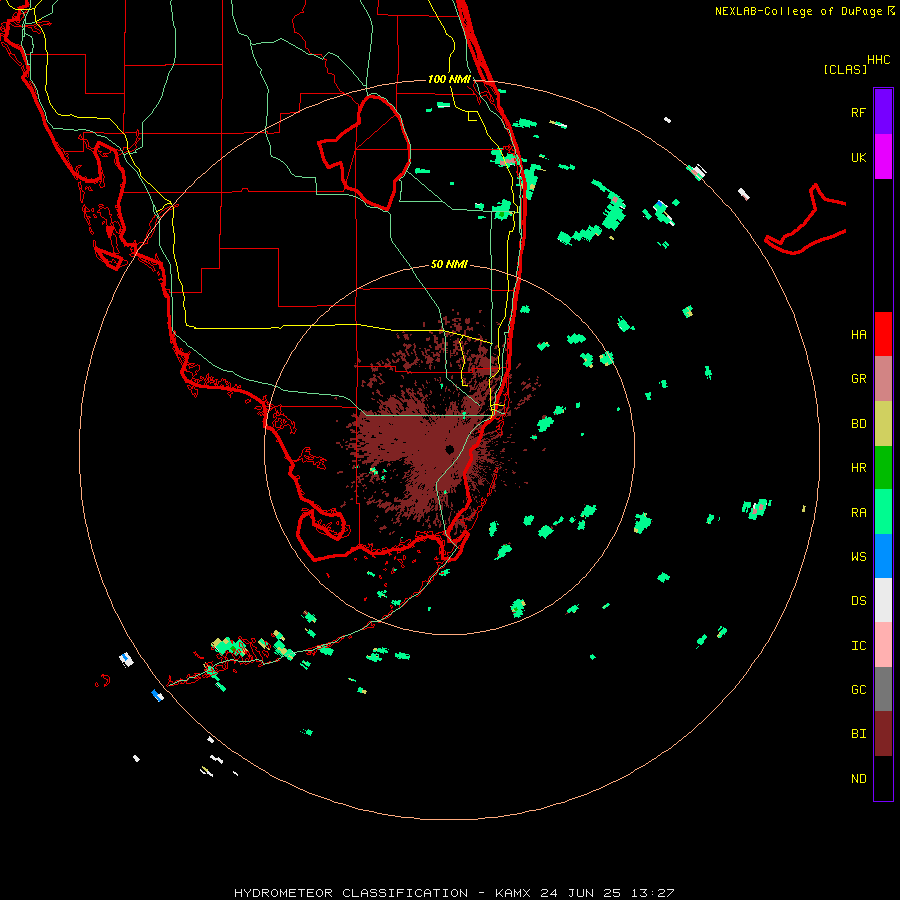Click the GR legend label
The image size is (900, 900).
[x=858, y=379]
